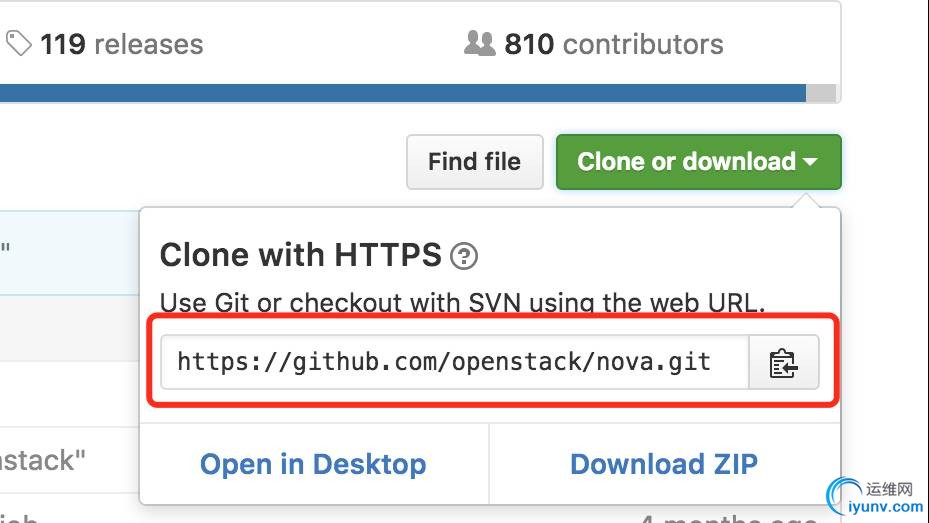This screenshot has height=523, width=929.
Task: Click the green Clone or download button
Action: click(x=699, y=162)
